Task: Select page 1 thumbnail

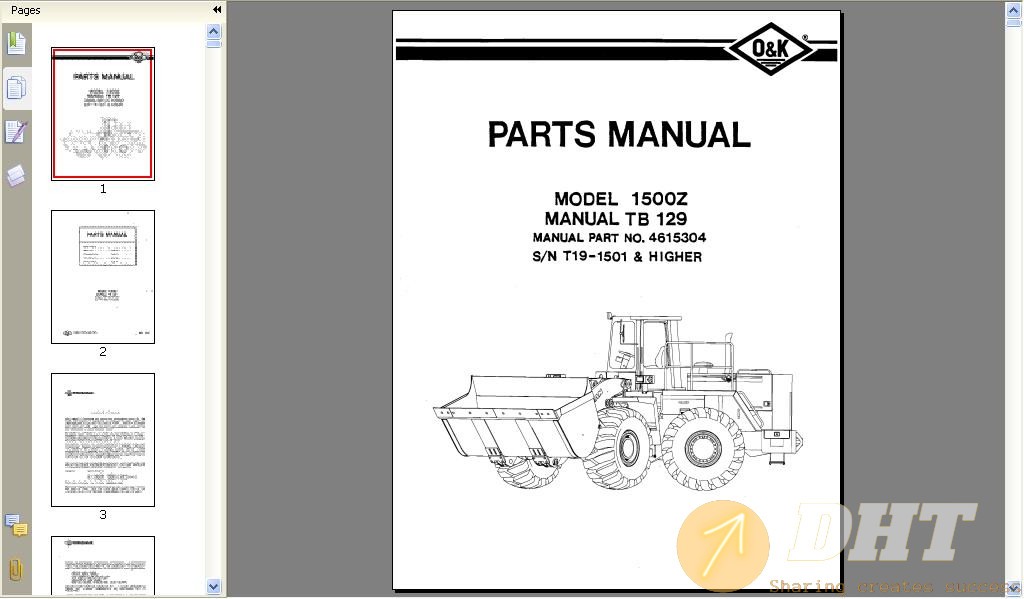Action: coord(103,114)
